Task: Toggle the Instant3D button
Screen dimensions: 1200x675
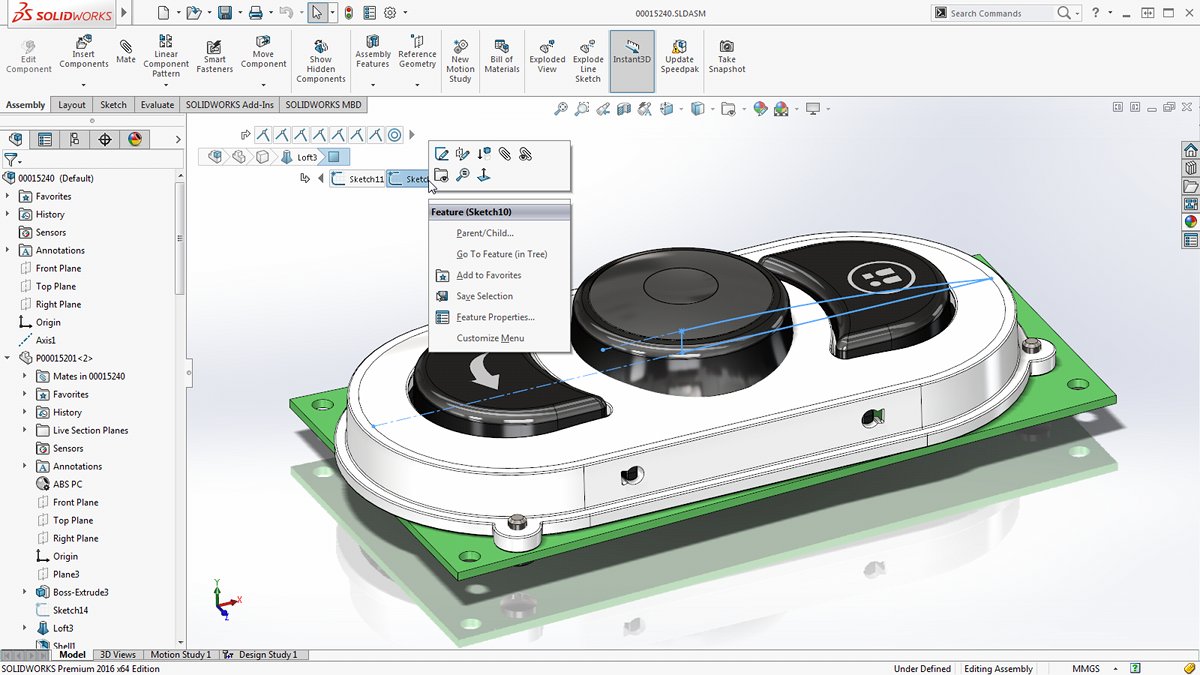Action: click(632, 60)
